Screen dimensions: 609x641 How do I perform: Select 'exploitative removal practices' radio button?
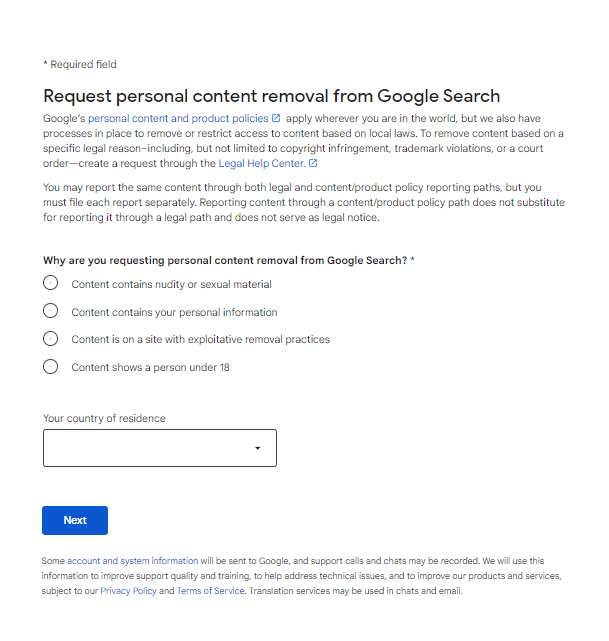click(50, 339)
